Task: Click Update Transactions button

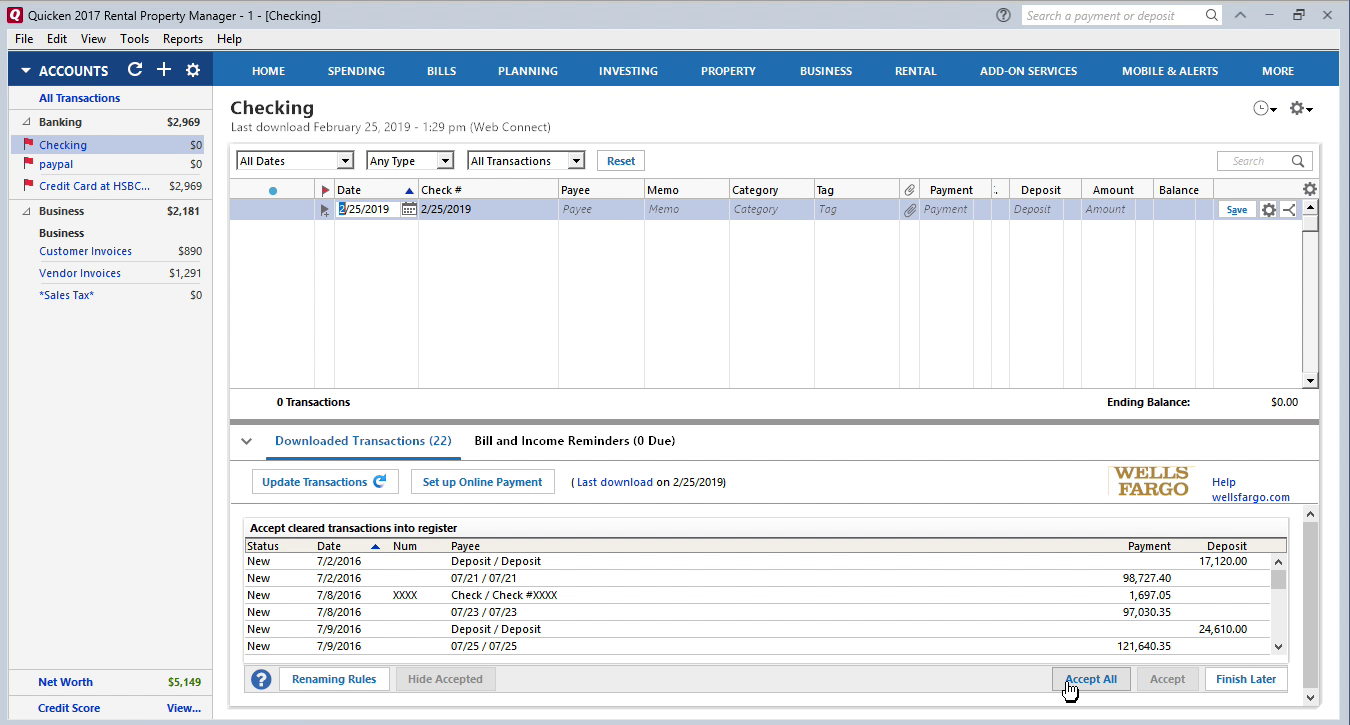Action: tap(325, 482)
